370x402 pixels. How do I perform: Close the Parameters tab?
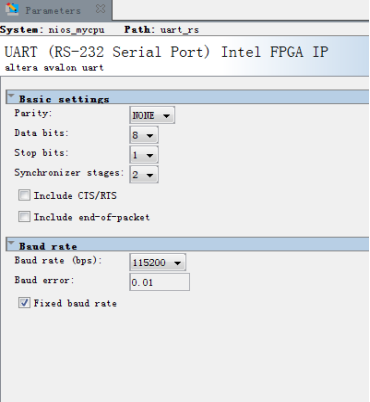(100, 9)
